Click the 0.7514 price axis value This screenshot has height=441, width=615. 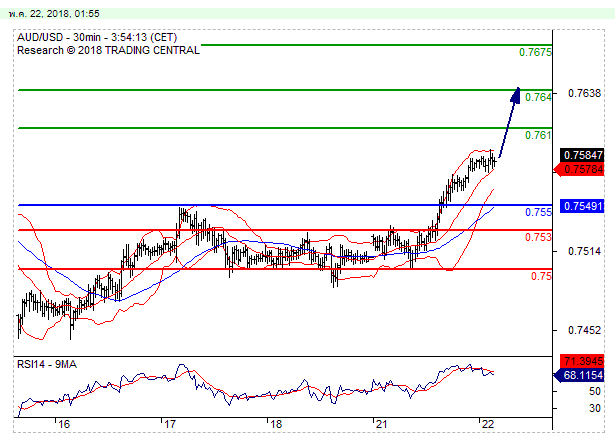(584, 251)
